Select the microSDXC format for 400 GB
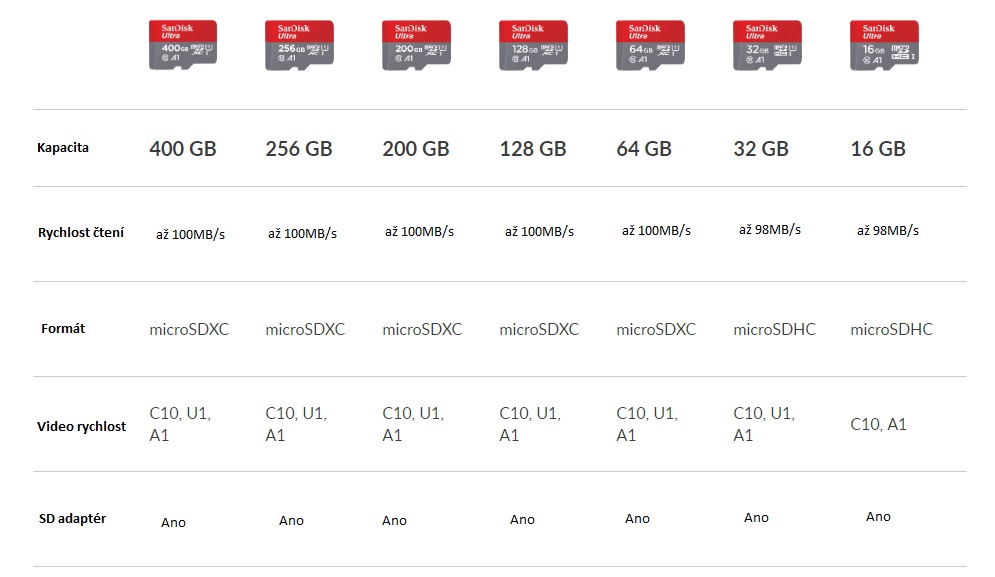Screen dimensions: 995x577 [189, 329]
